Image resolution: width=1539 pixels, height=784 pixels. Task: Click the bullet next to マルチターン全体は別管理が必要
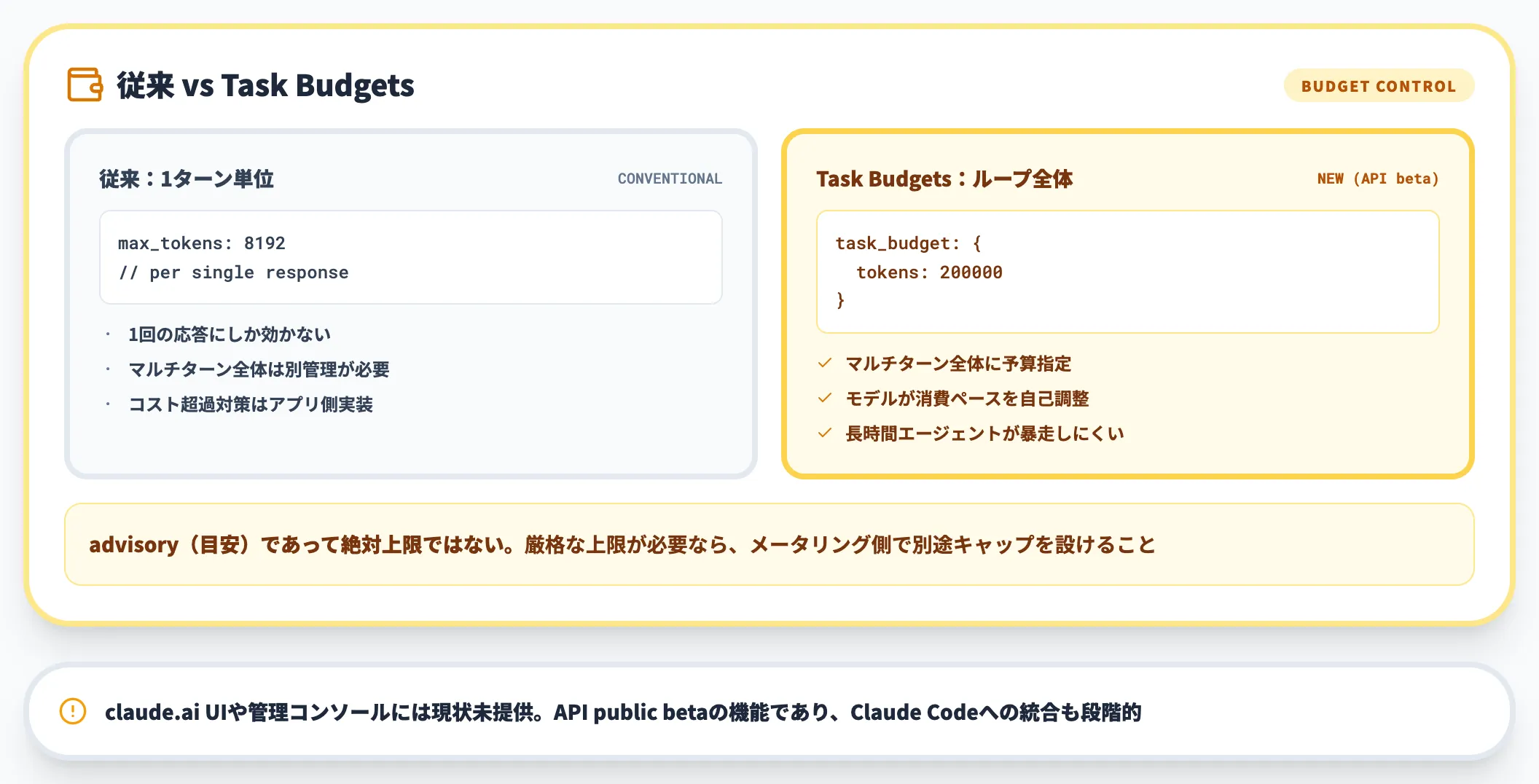(107, 369)
